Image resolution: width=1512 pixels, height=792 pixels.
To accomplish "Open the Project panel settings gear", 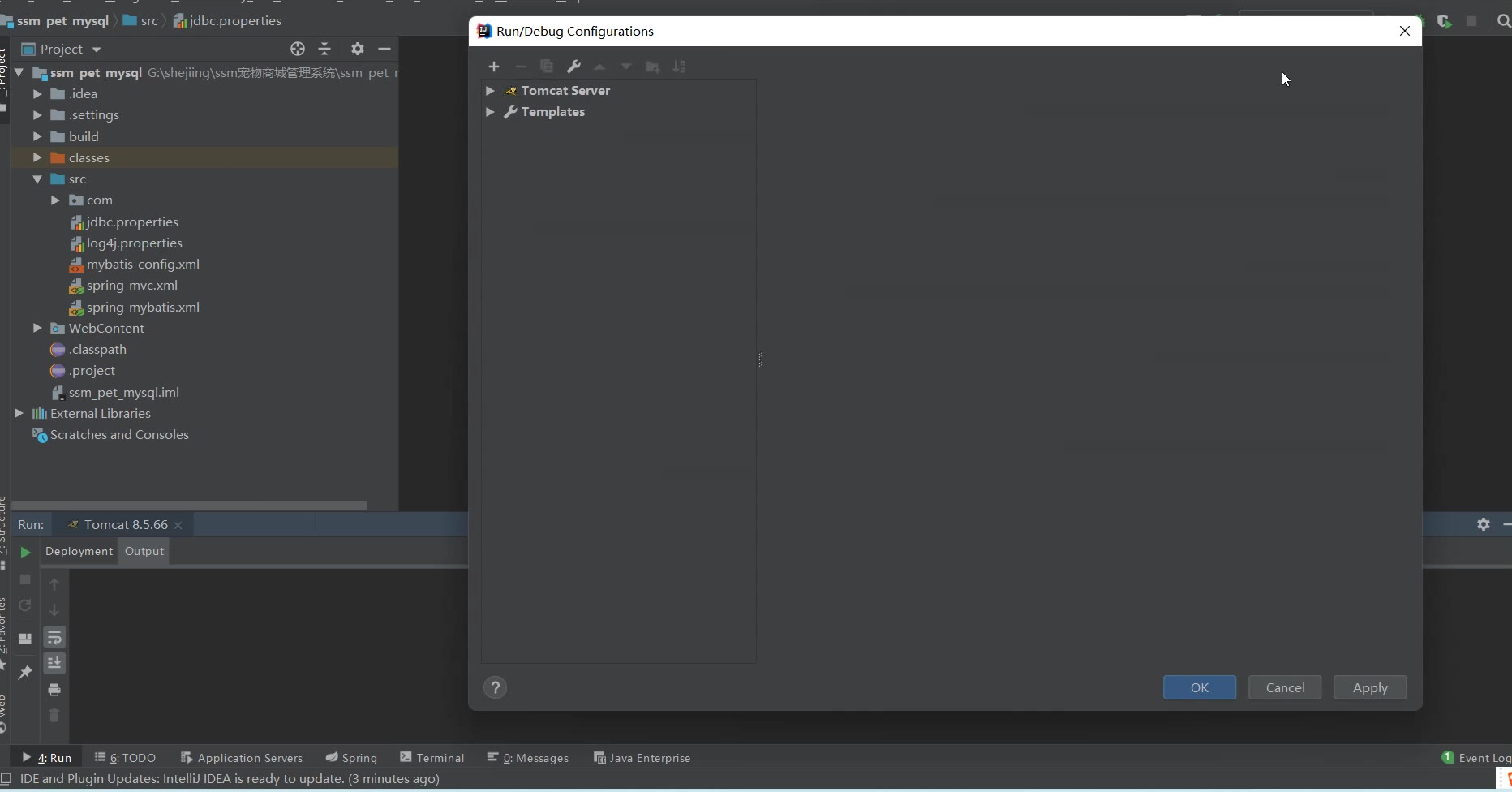I will [358, 49].
